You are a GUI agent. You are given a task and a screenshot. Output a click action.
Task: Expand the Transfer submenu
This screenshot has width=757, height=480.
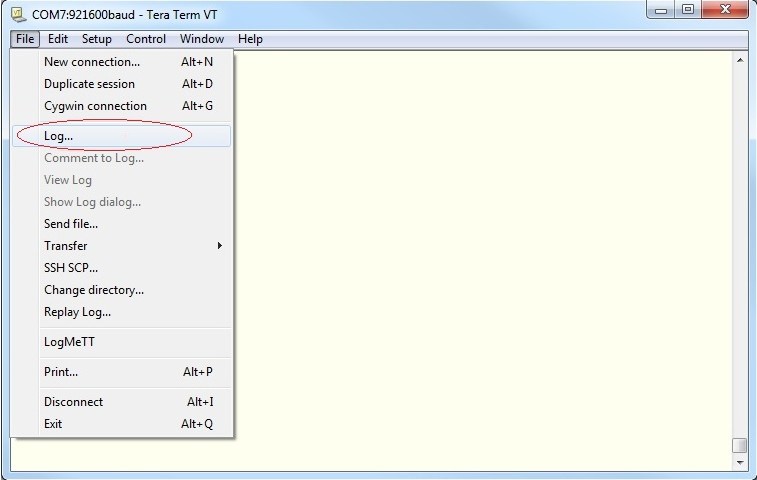[121, 246]
